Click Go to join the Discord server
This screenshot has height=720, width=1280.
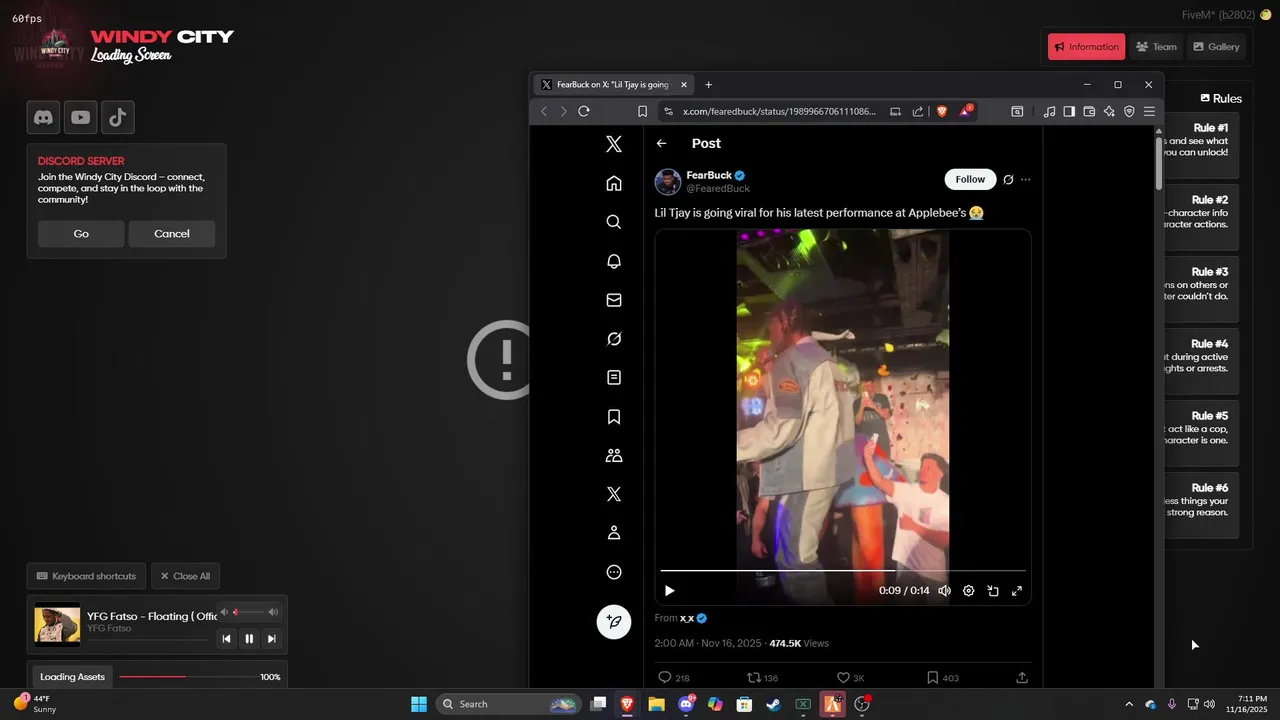click(x=81, y=233)
